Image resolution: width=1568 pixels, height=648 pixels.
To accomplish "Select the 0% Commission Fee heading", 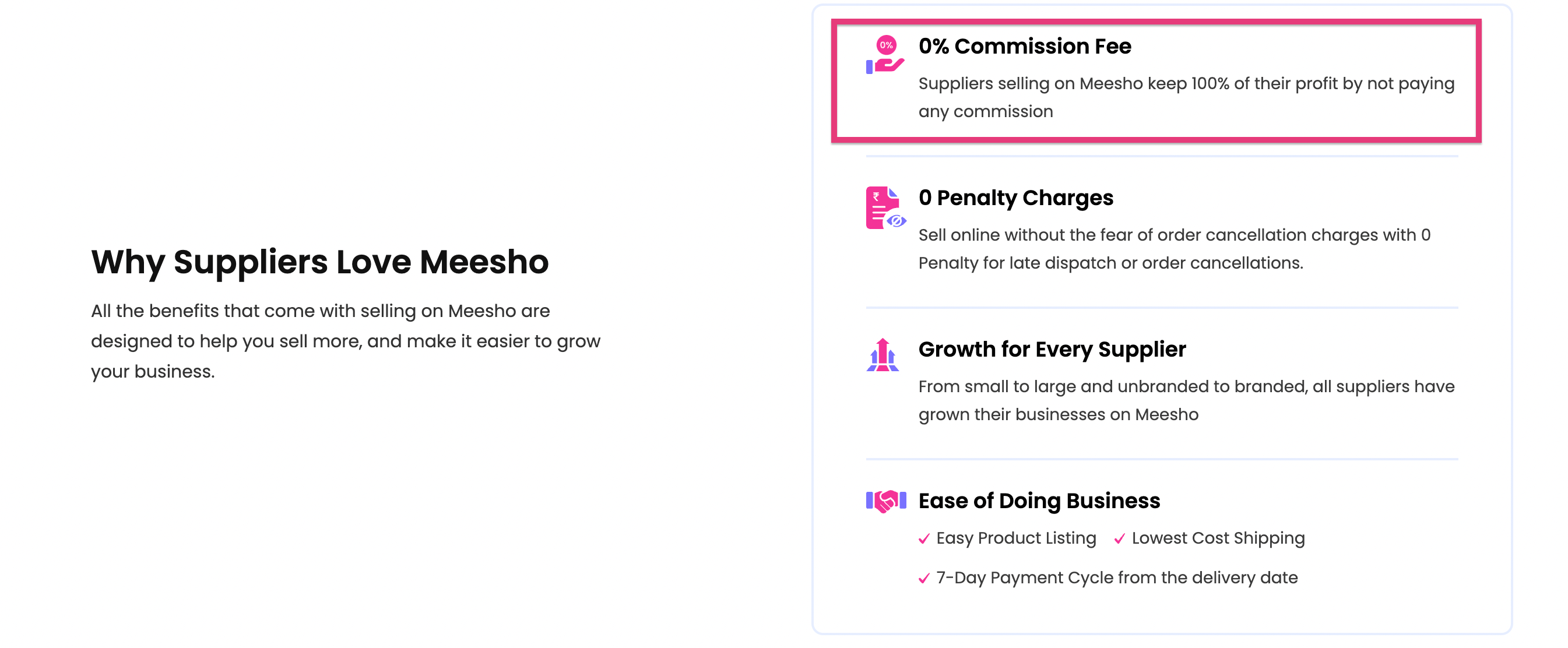I will coord(1024,46).
